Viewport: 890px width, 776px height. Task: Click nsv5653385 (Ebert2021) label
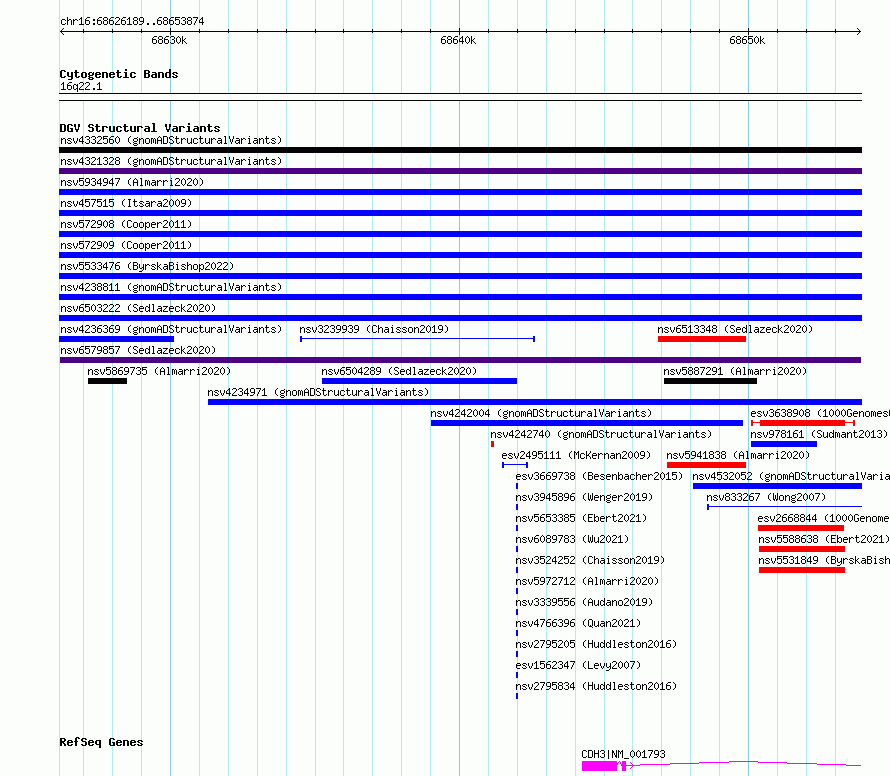tap(581, 518)
